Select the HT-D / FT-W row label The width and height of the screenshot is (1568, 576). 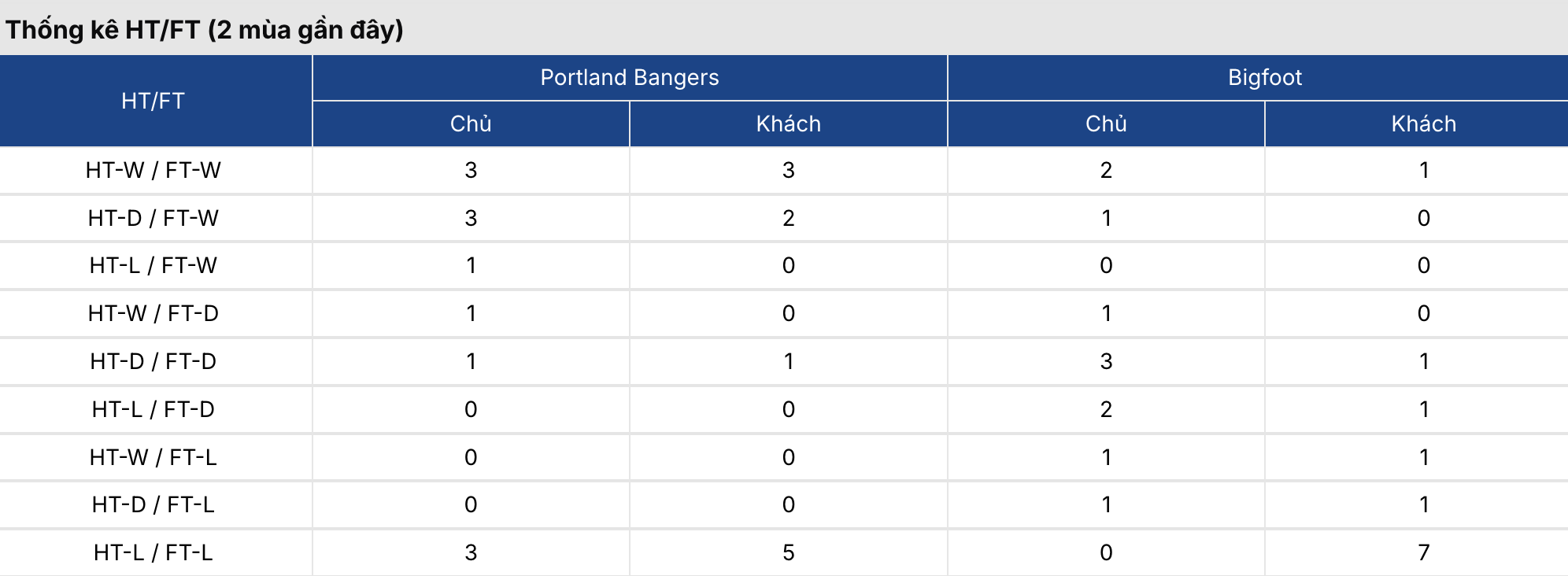click(x=153, y=218)
